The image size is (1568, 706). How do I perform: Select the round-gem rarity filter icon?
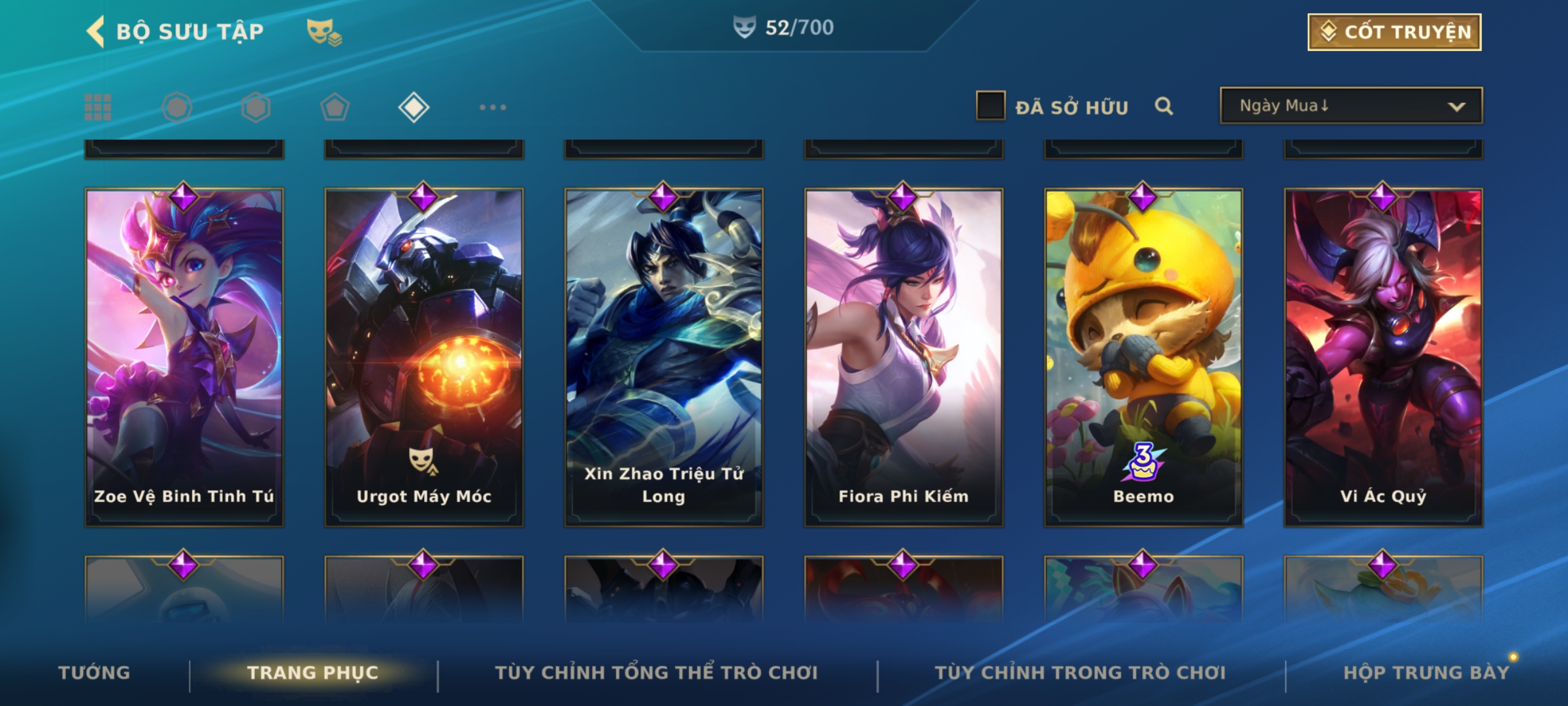[x=177, y=107]
